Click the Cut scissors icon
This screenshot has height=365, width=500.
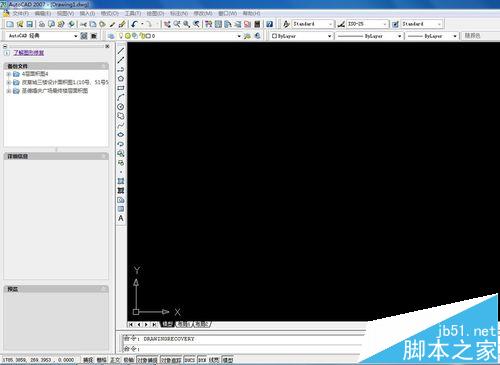(83, 24)
